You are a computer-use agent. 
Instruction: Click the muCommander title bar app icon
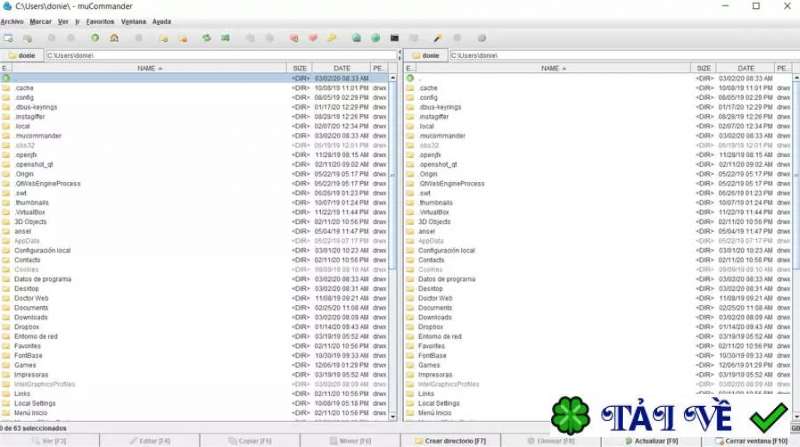(x=7, y=6)
